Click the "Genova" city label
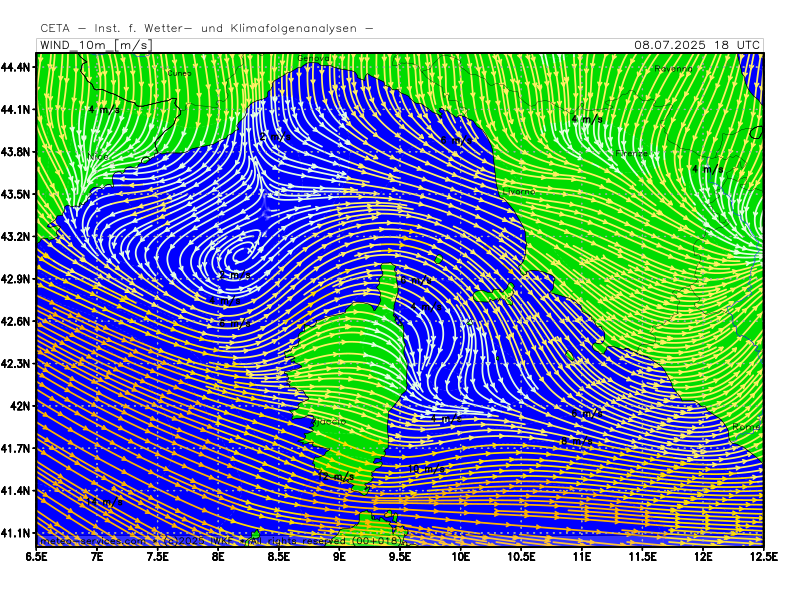This screenshot has width=800, height=600. [x=313, y=58]
